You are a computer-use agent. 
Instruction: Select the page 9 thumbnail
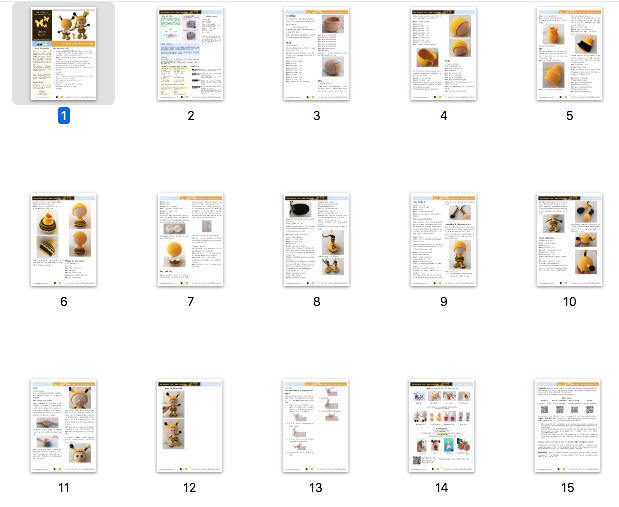443,240
